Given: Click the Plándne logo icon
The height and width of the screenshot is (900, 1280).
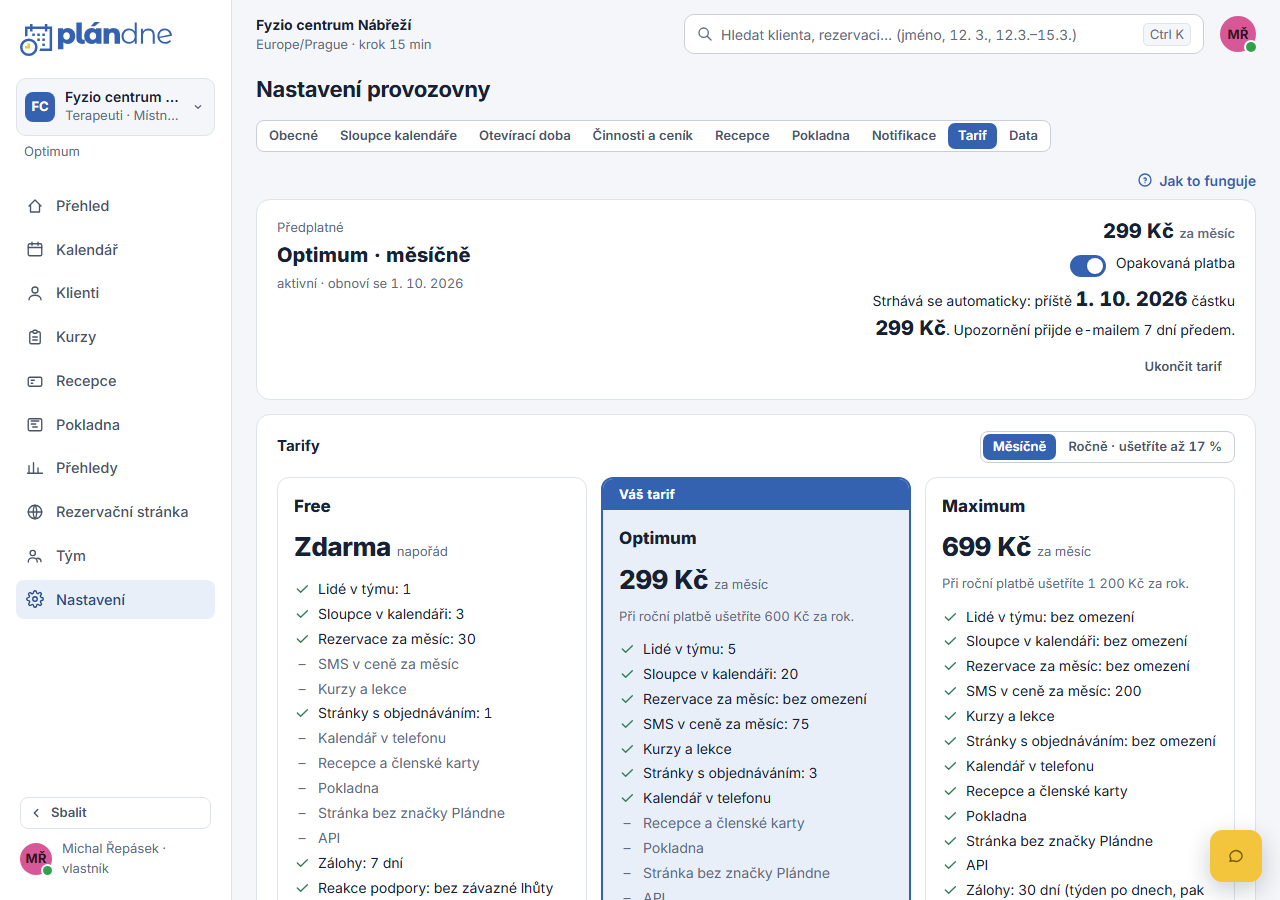Looking at the screenshot, I should (36, 38).
